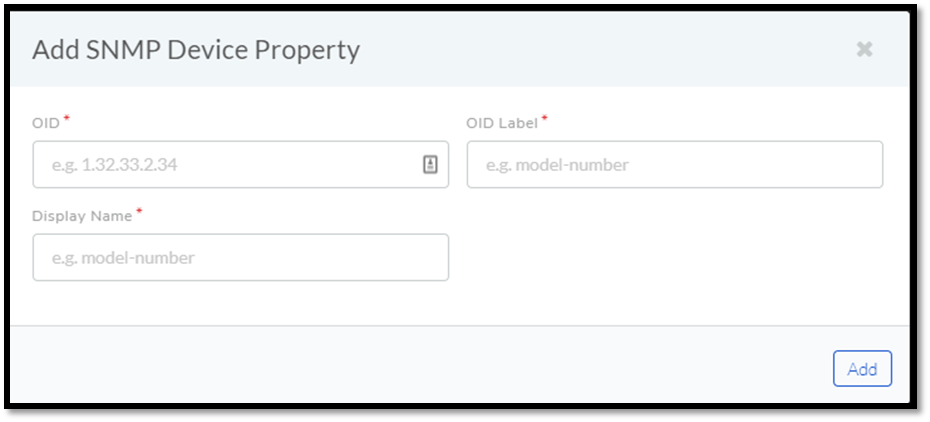Screen dimensions: 930x422
Task: Click the OID field label text
Action: [x=46, y=123]
